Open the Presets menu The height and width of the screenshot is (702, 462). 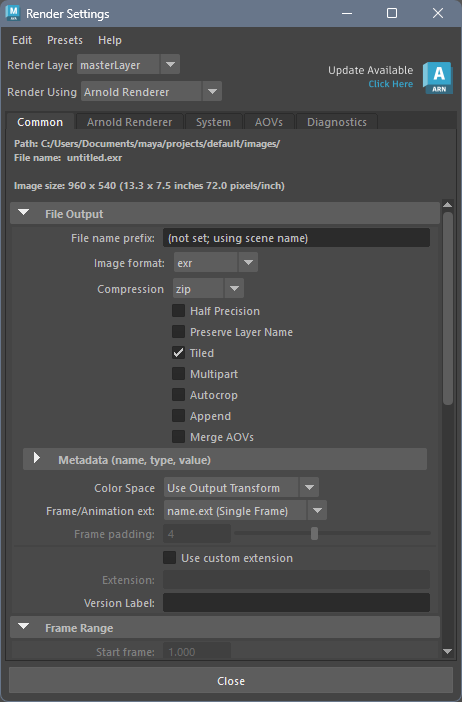(65, 40)
